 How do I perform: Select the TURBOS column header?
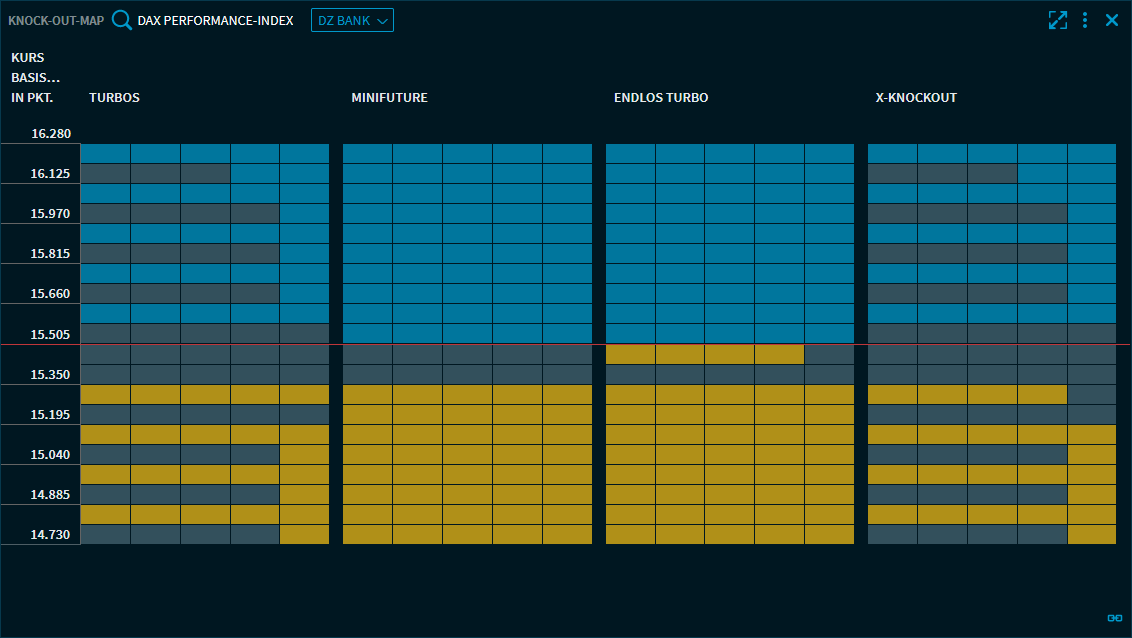point(114,98)
